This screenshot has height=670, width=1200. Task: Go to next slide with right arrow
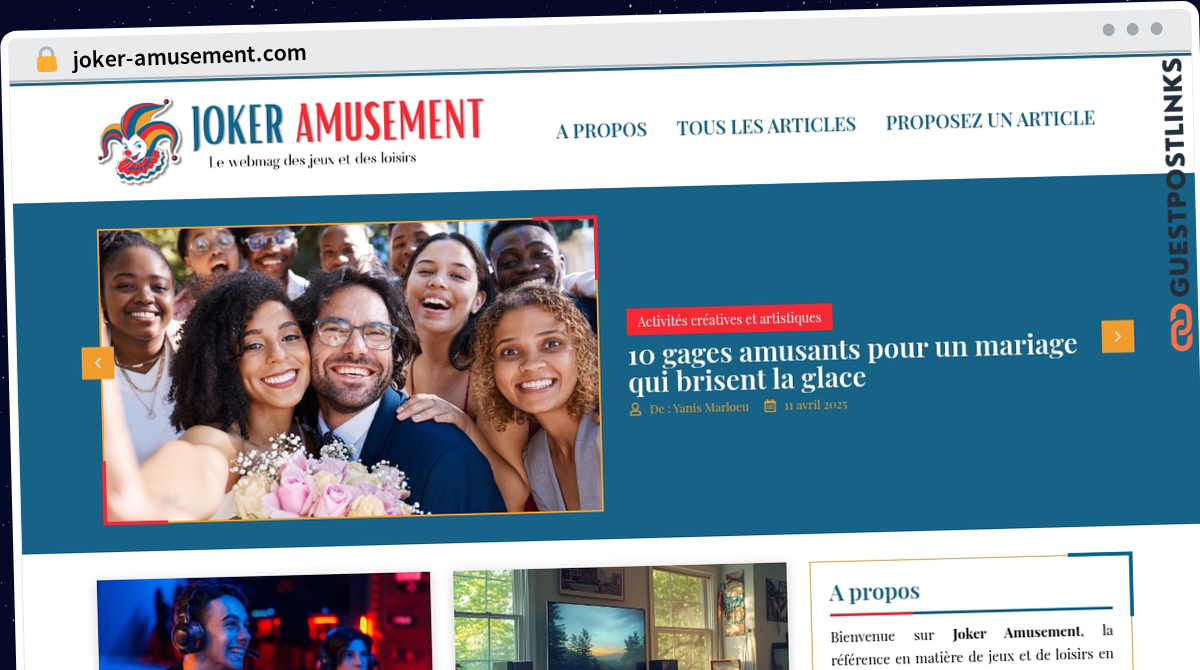coord(1118,336)
